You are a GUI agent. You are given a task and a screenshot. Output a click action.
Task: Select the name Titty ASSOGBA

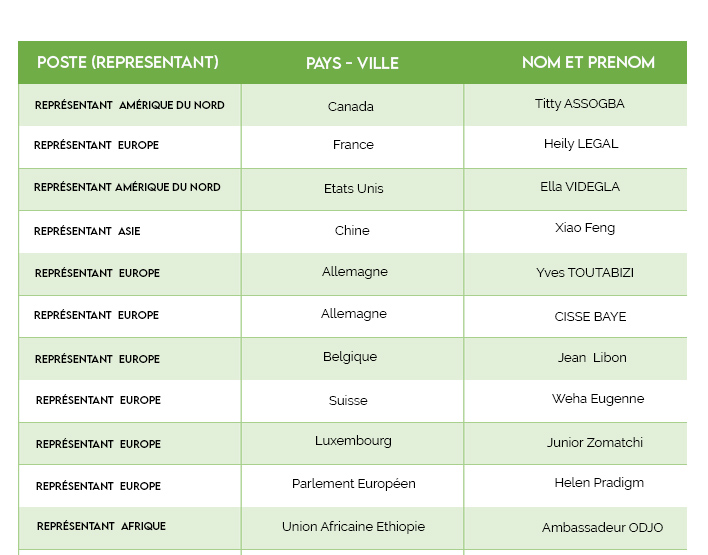click(x=580, y=104)
